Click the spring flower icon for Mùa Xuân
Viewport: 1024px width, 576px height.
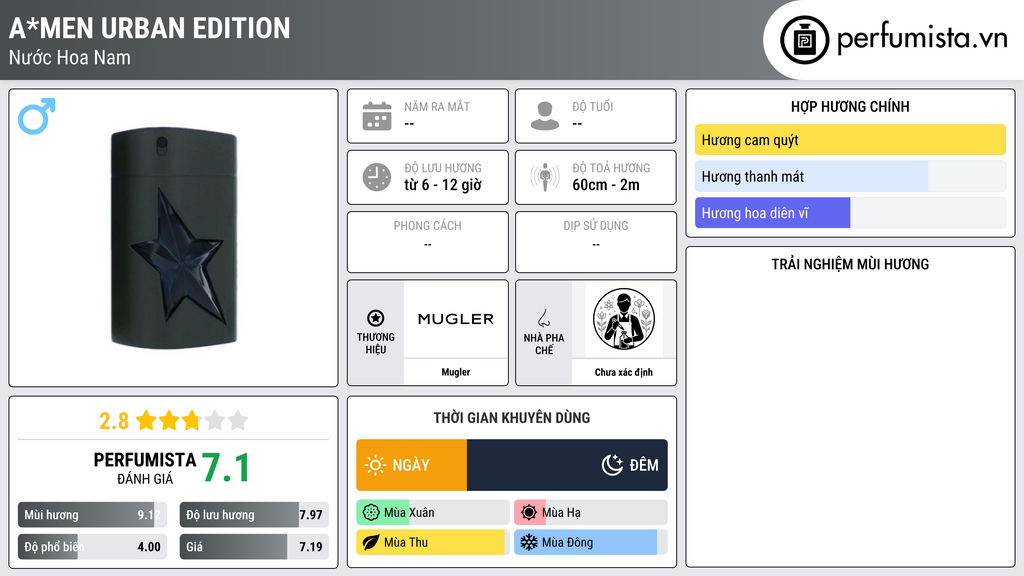point(371,513)
